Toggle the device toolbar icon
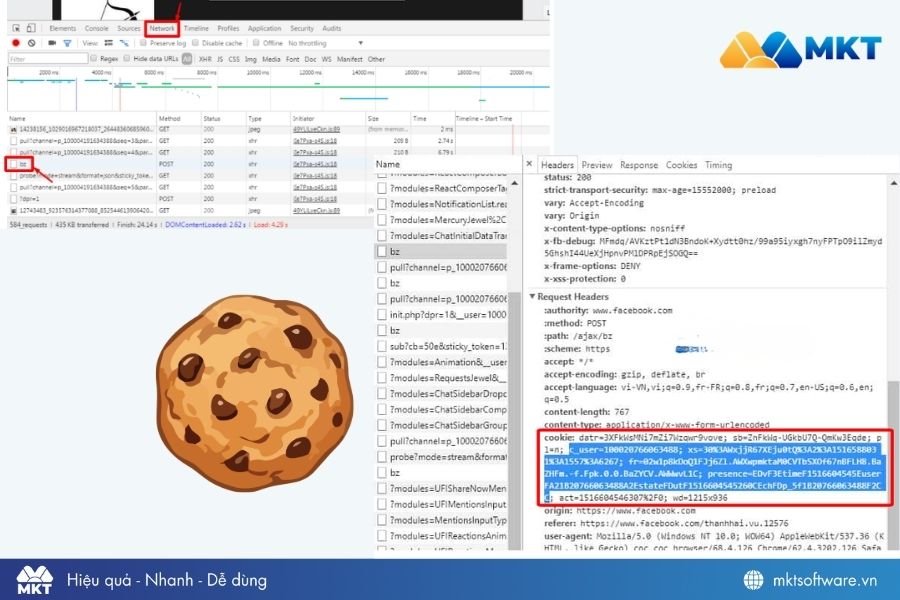This screenshot has height=600, width=900. 32,29
